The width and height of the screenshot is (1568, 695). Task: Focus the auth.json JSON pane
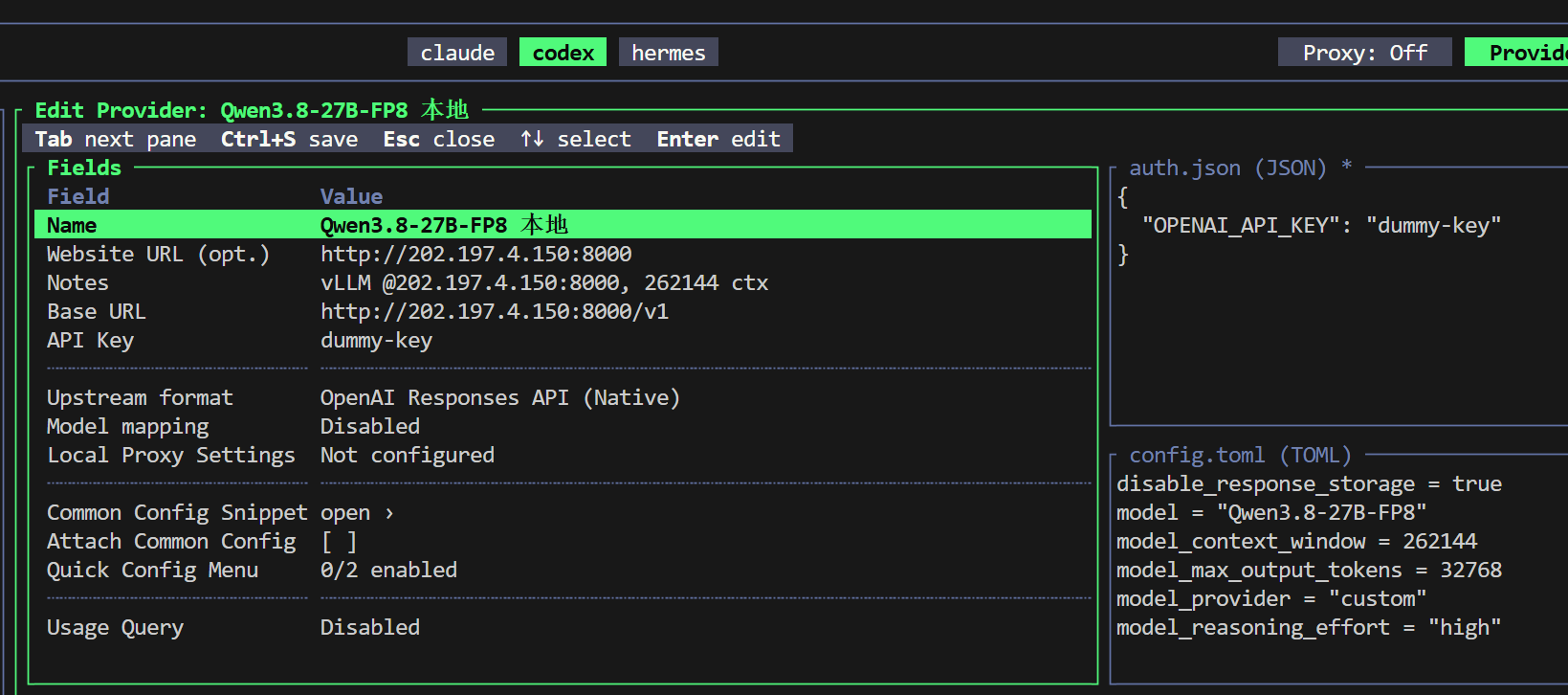pyautogui.click(x=1339, y=297)
